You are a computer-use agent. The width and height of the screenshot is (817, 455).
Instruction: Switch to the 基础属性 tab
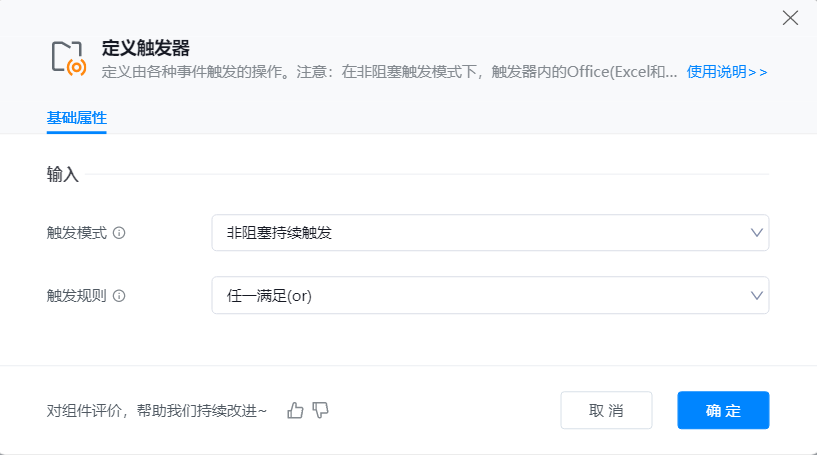[77, 118]
